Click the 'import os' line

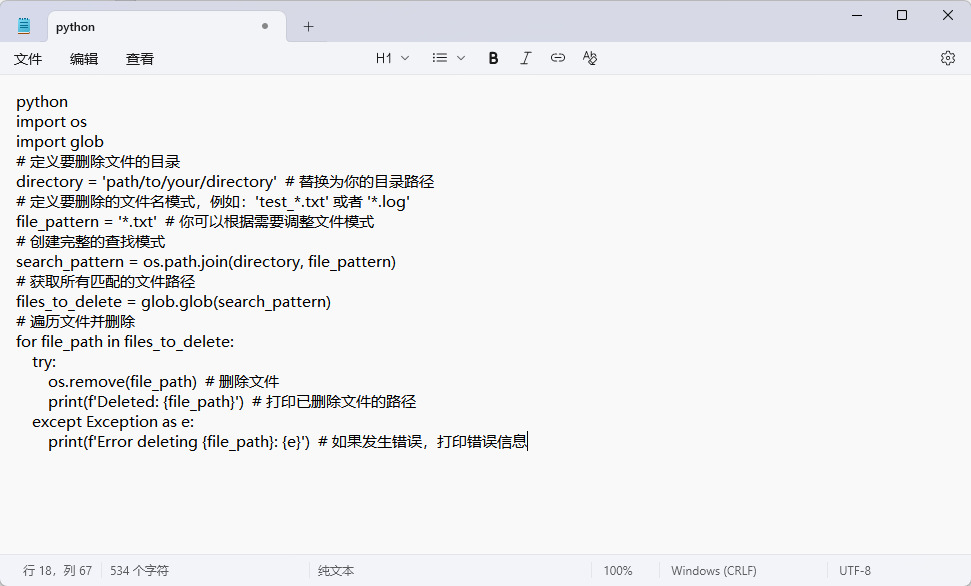(51, 121)
